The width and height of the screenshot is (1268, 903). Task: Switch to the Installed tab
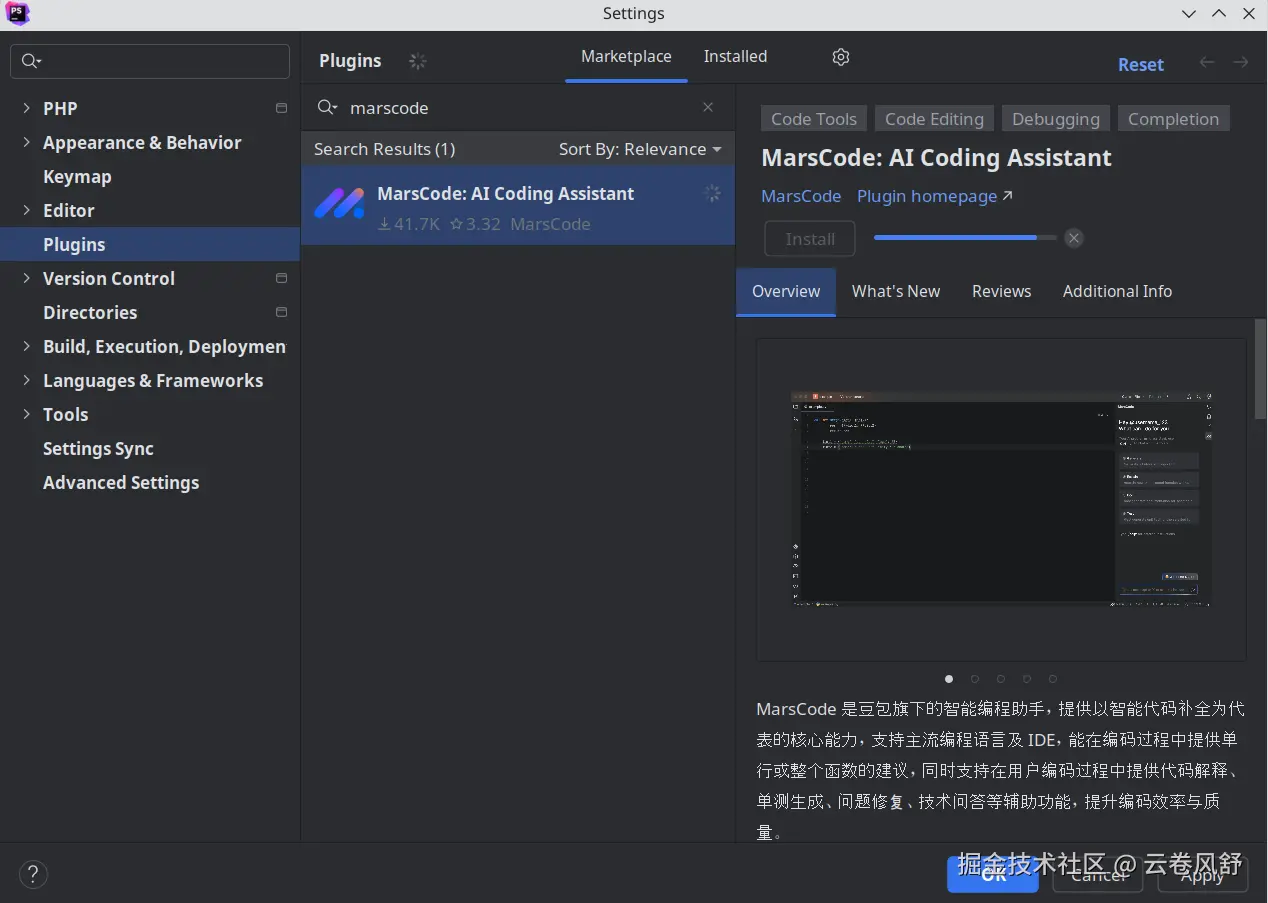point(735,57)
